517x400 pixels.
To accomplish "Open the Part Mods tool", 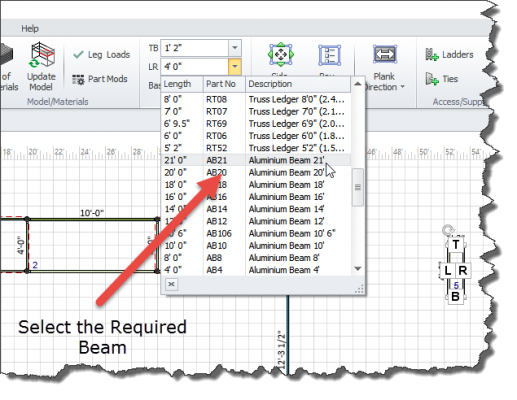I will pos(100,79).
